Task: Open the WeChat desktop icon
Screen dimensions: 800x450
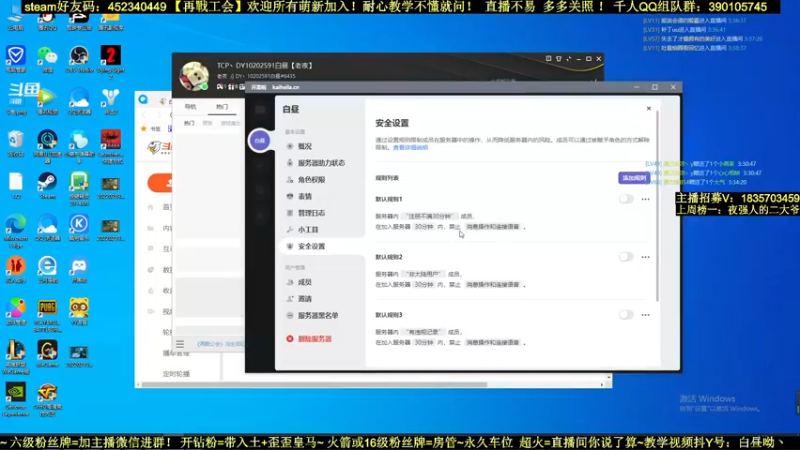Action: click(47, 59)
